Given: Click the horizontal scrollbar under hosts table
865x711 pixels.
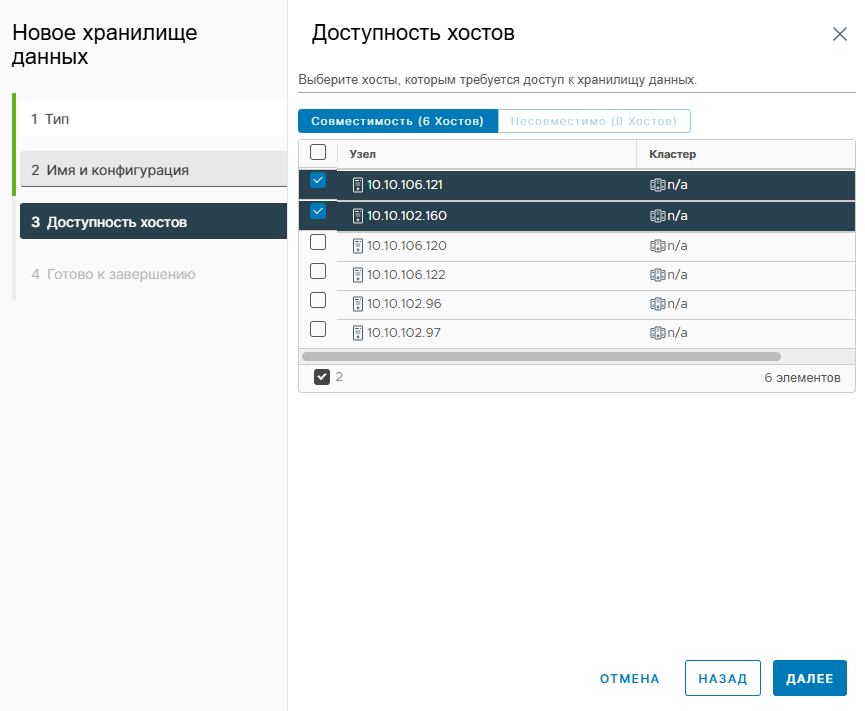Looking at the screenshot, I should pos(541,356).
